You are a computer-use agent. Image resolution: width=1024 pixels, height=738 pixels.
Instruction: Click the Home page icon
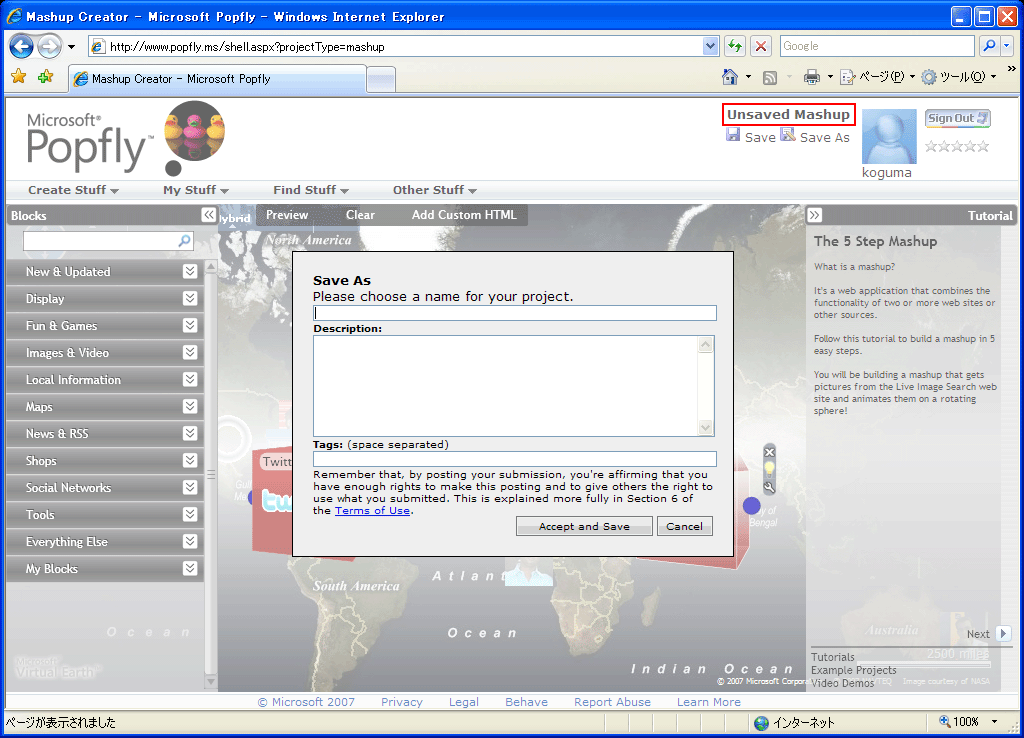729,77
